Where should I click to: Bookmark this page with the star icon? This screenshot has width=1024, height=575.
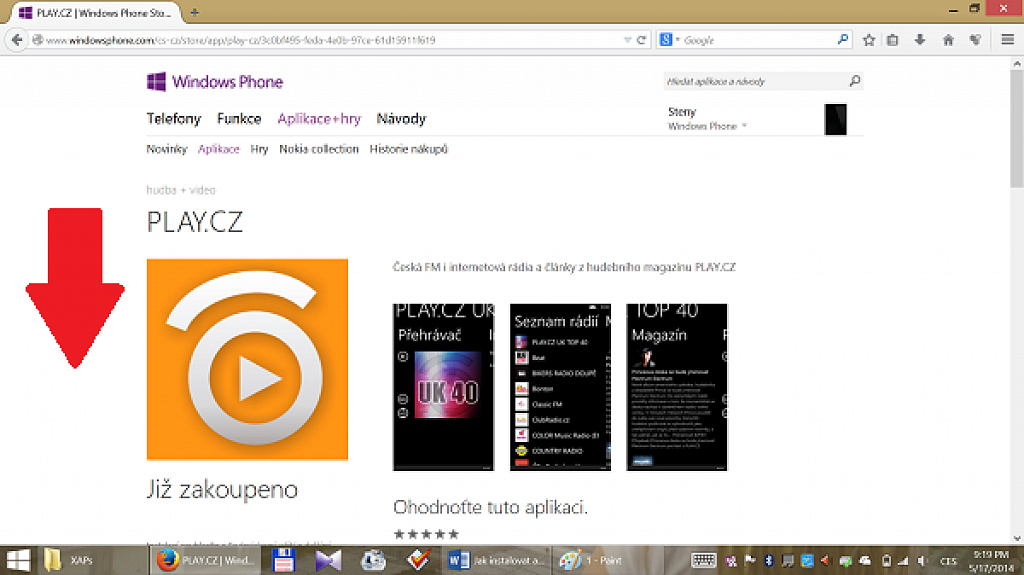coord(869,40)
